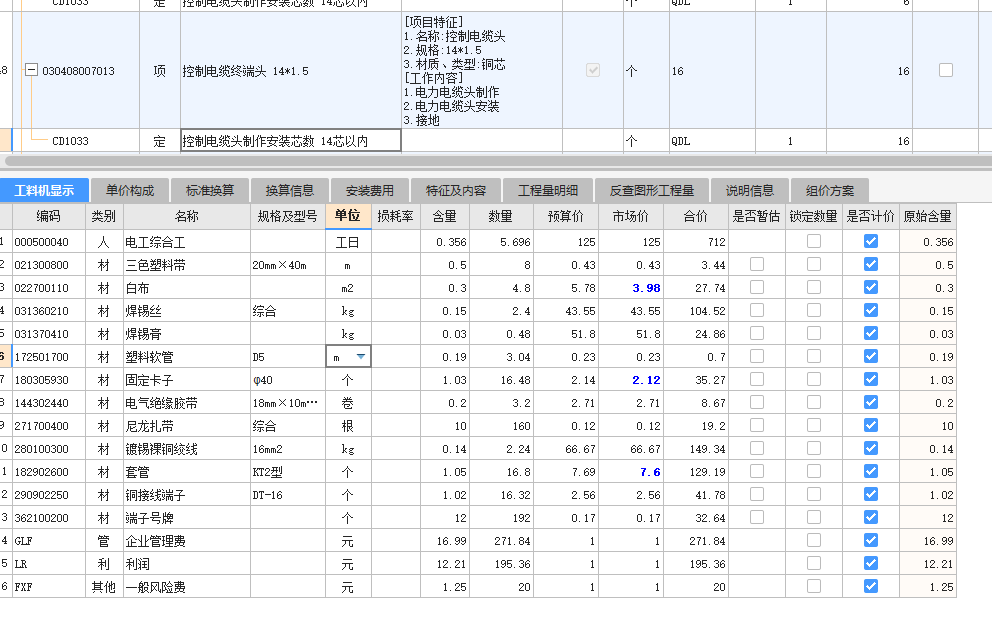Click 尼龙扎带 name cell
992x626 pixels.
(187, 426)
